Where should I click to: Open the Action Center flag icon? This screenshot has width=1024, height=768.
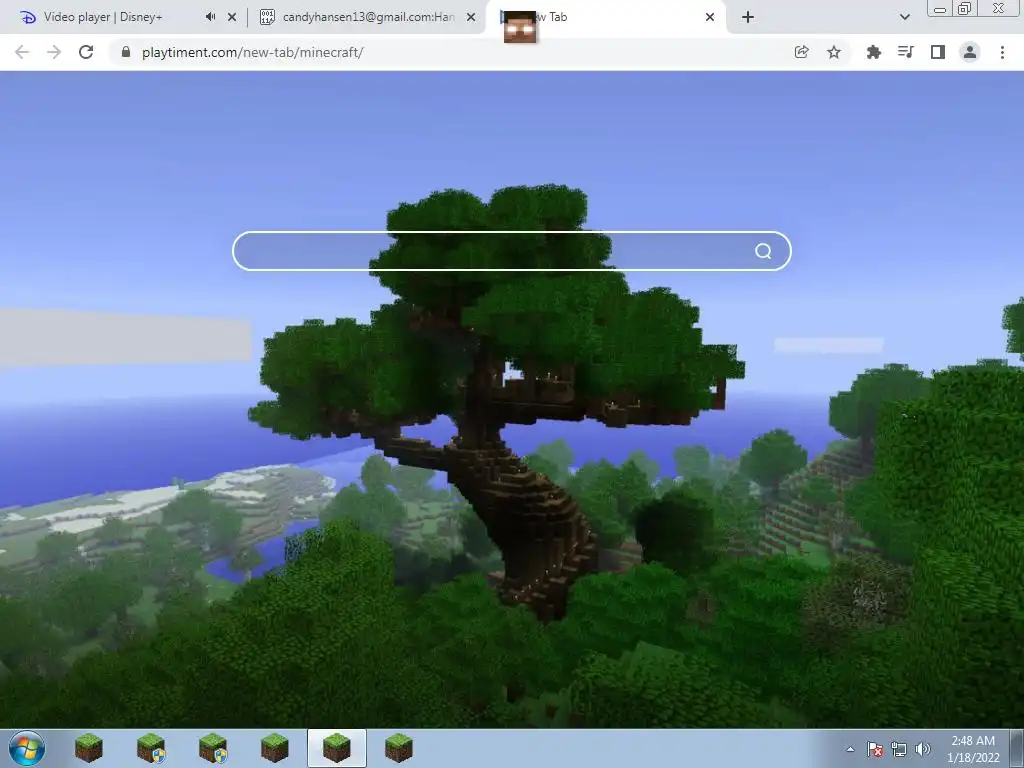(875, 749)
